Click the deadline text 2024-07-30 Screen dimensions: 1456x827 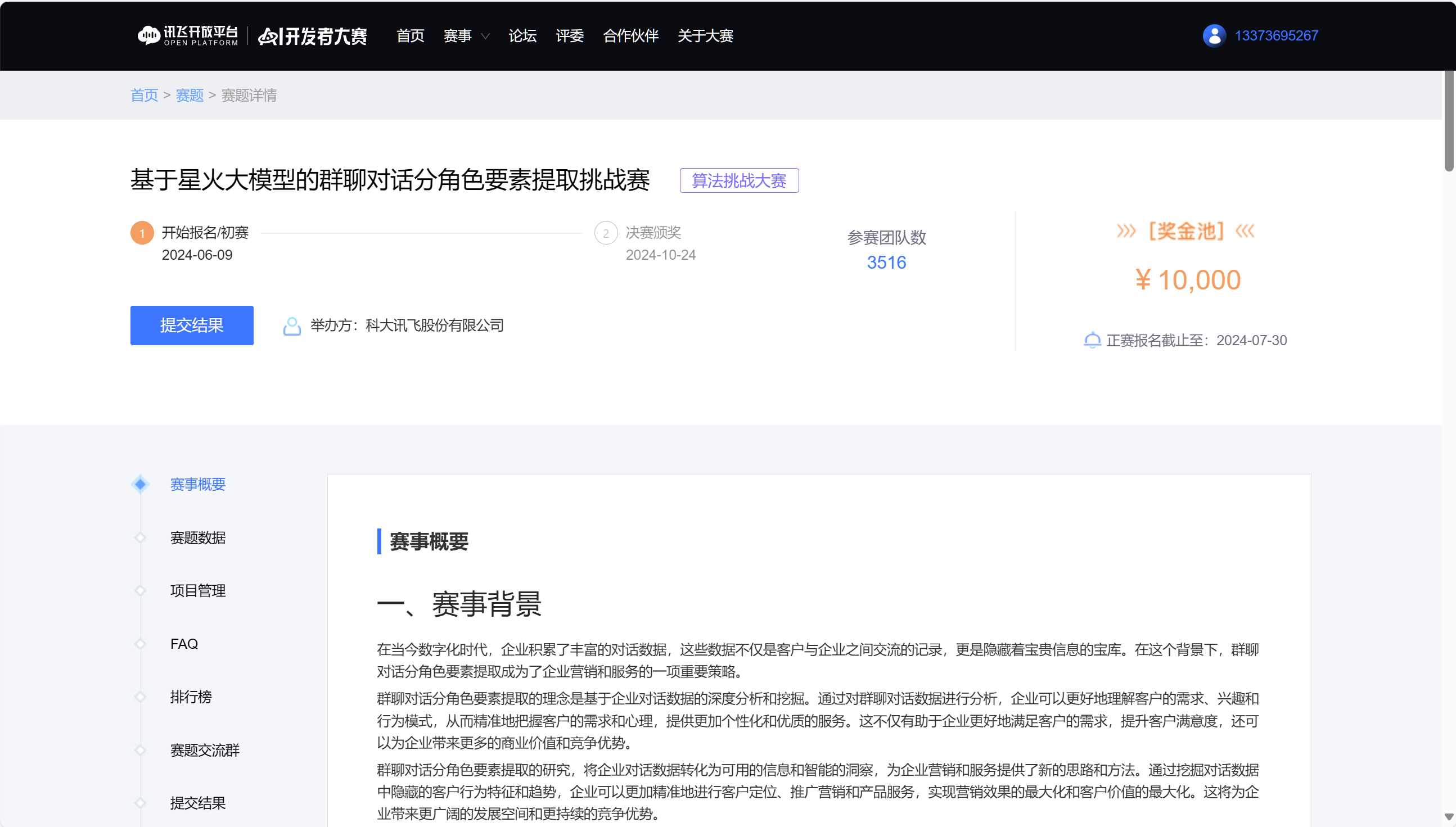1251,340
